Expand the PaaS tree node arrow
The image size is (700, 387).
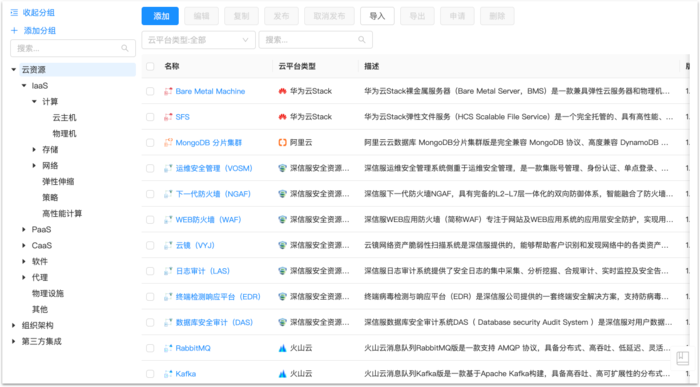click(x=24, y=229)
